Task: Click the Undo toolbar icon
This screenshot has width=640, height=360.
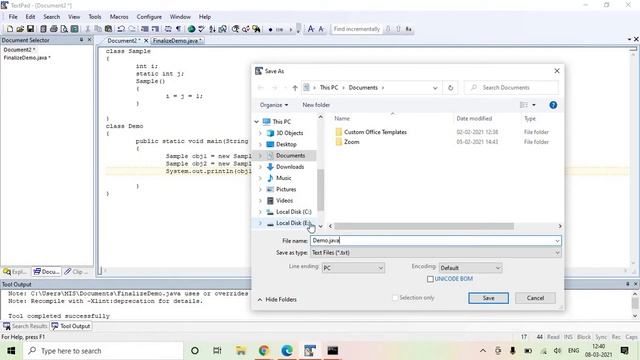Action: (x=121, y=29)
